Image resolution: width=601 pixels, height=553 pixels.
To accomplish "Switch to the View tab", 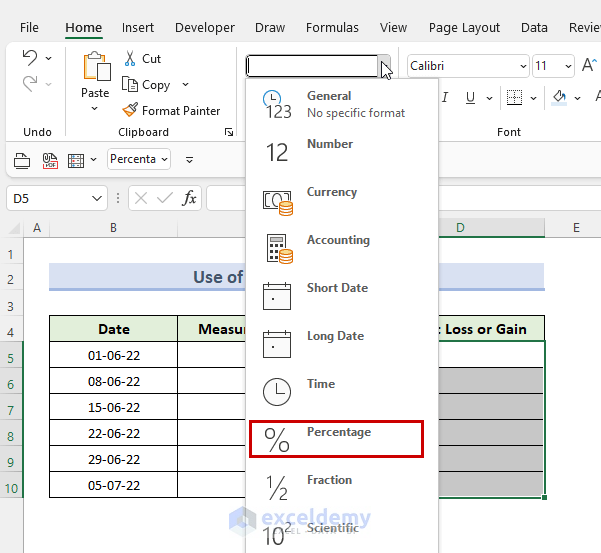I will (393, 28).
